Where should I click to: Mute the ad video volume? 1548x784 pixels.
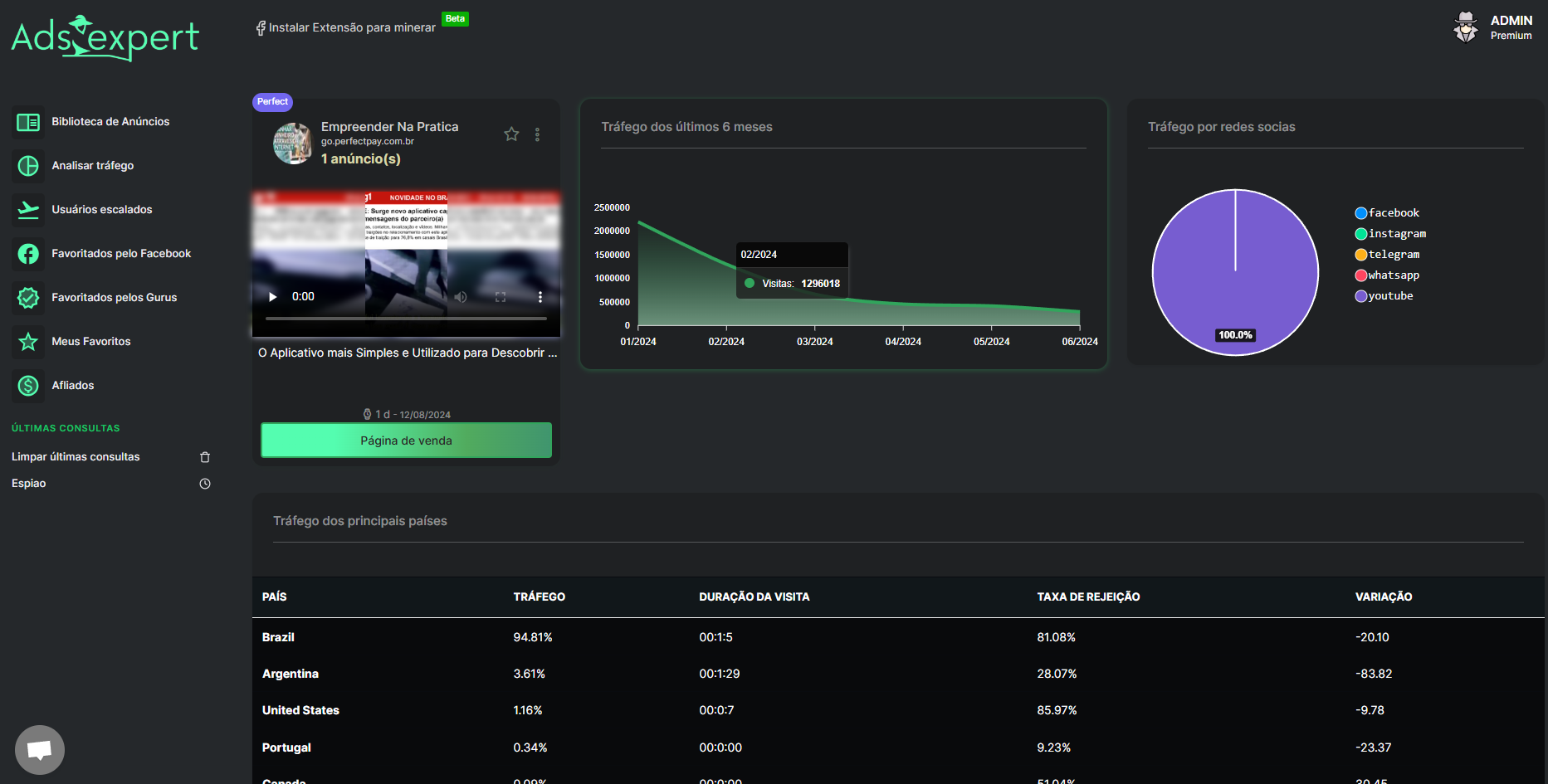point(461,297)
